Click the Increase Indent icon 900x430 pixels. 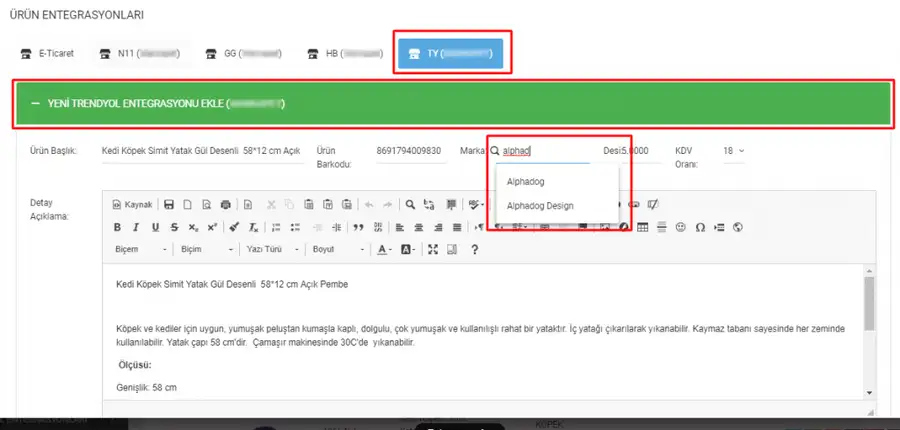(x=336, y=227)
